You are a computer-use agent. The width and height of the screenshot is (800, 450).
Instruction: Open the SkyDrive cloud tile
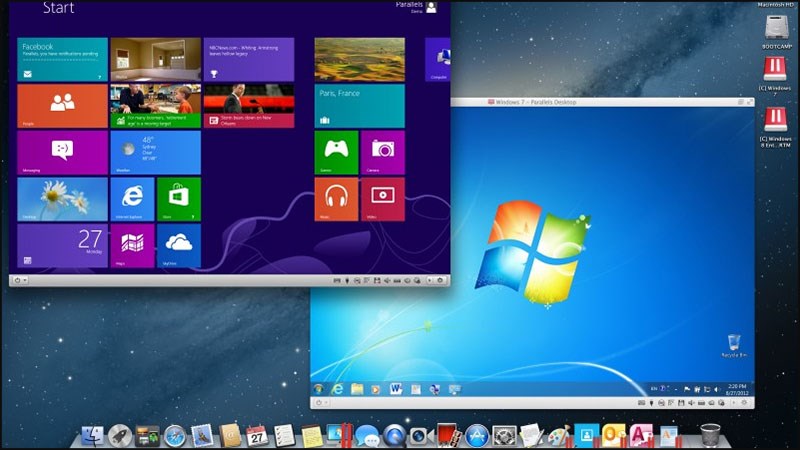click(x=179, y=246)
